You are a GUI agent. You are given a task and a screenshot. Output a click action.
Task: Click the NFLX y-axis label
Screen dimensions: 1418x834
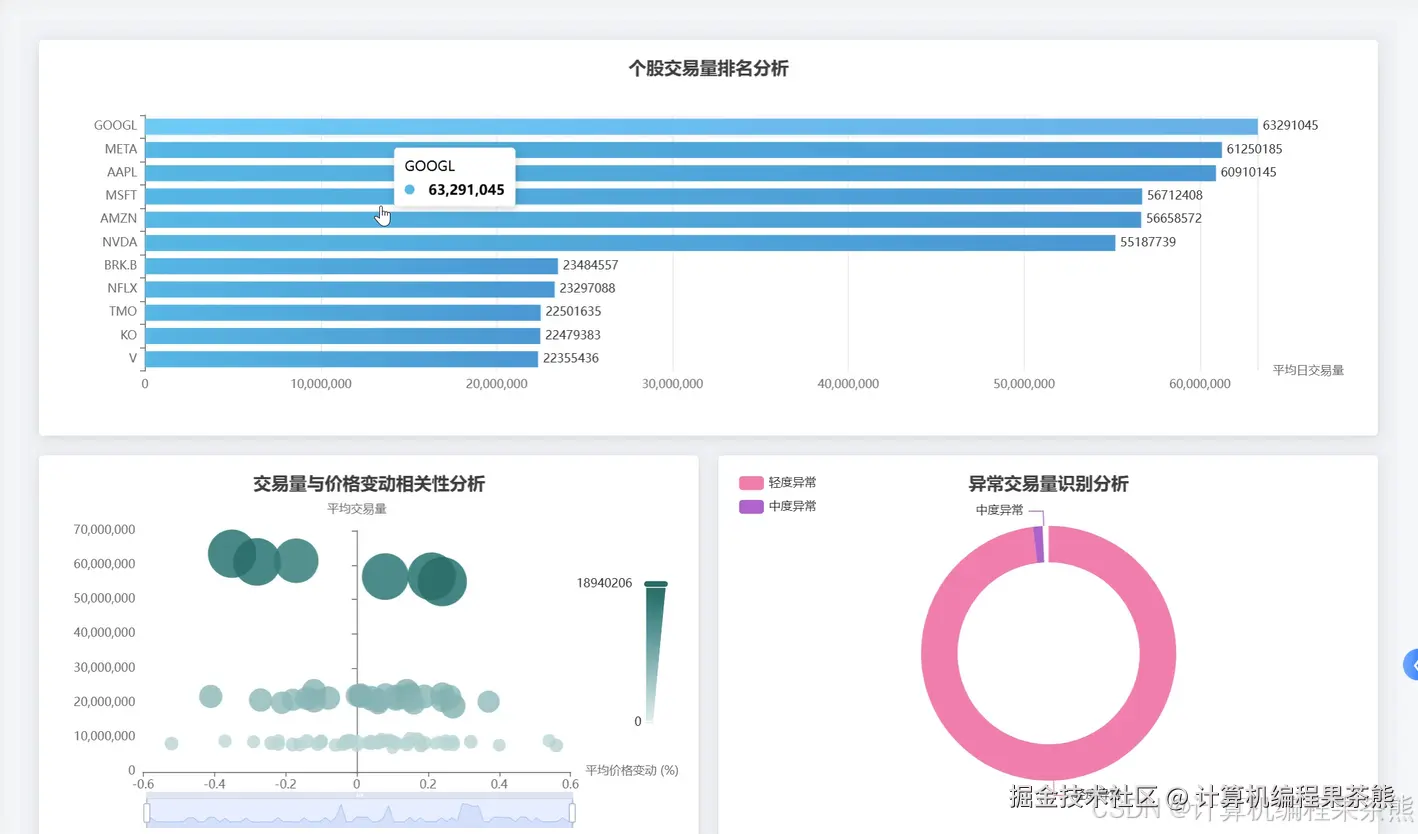coord(122,288)
